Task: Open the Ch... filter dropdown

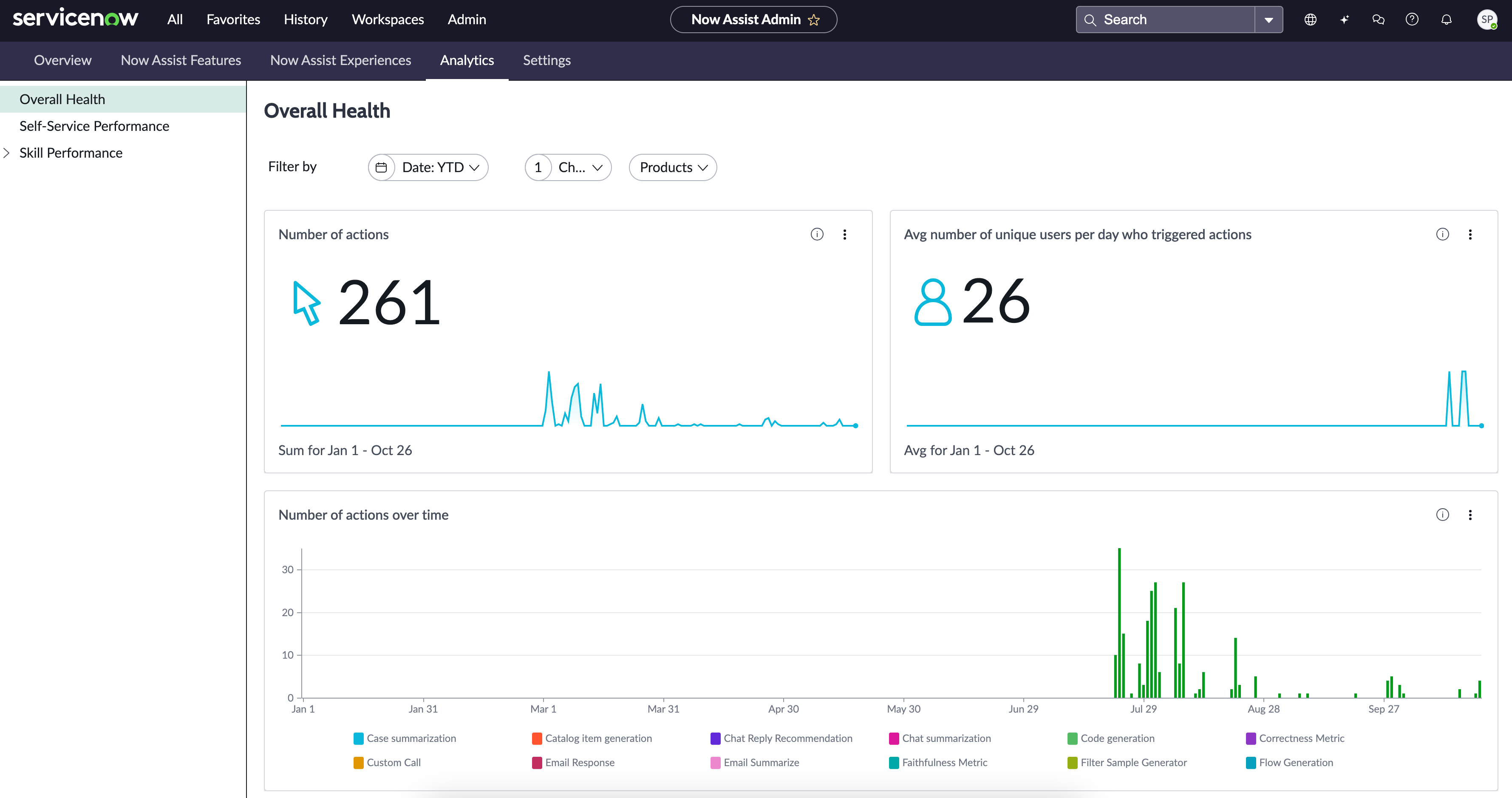Action: pyautogui.click(x=568, y=167)
